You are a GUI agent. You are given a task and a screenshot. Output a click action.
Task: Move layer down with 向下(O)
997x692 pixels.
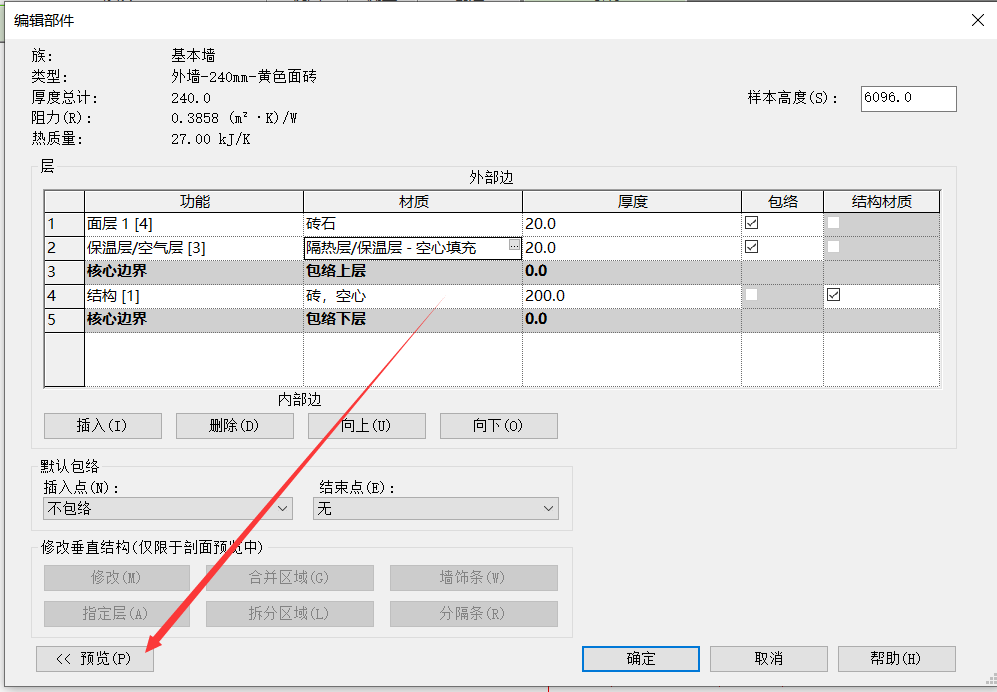tap(498, 426)
